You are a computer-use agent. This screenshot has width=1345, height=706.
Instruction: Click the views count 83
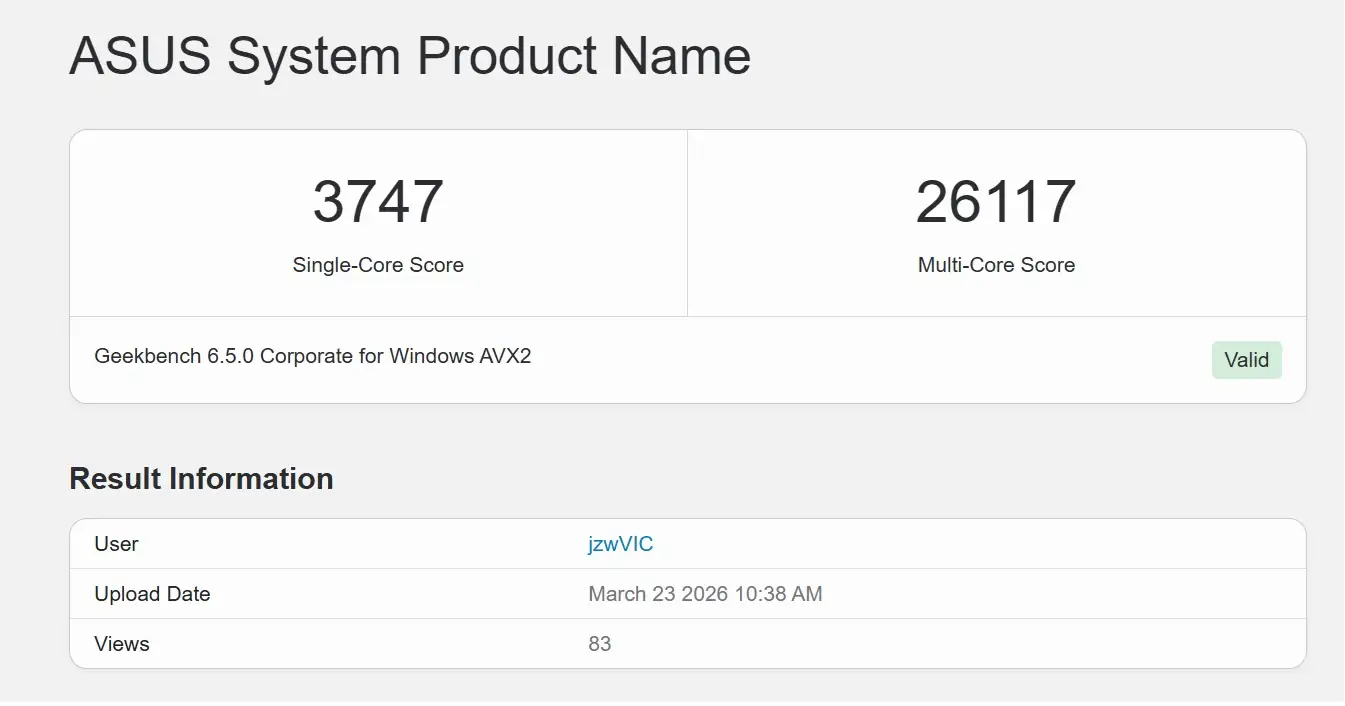pos(600,644)
